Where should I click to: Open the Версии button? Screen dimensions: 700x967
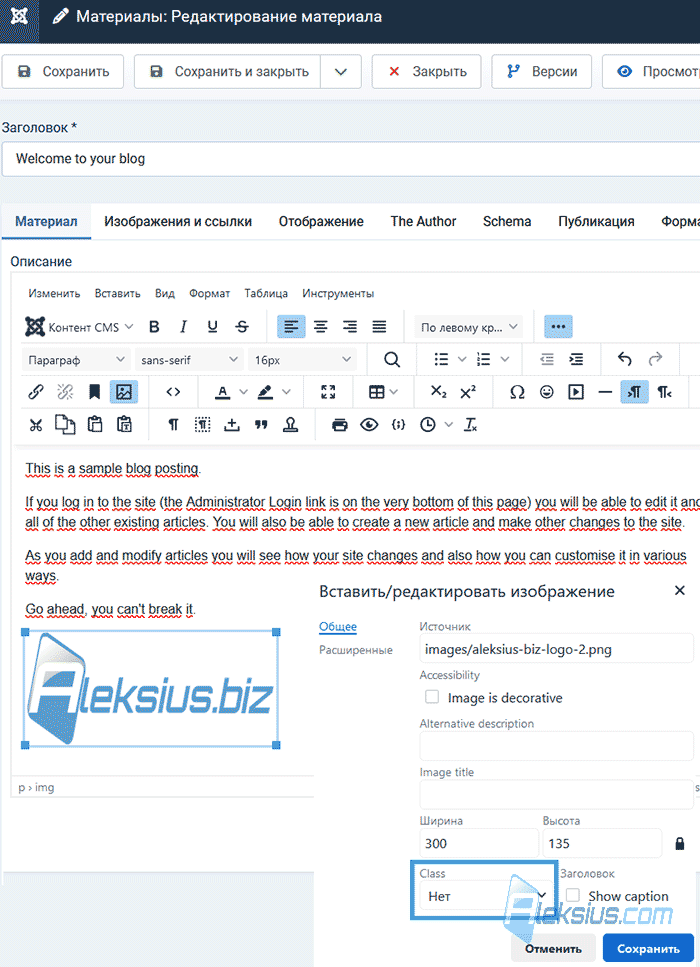541,72
